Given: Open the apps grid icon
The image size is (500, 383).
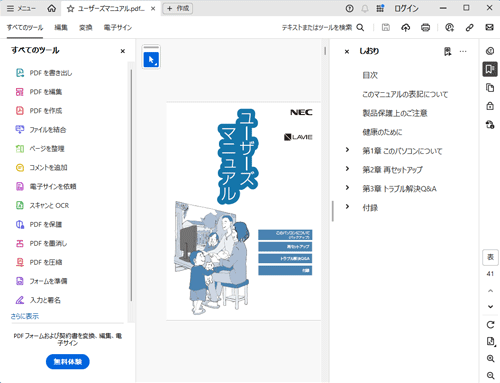Looking at the screenshot, I should [x=380, y=8].
